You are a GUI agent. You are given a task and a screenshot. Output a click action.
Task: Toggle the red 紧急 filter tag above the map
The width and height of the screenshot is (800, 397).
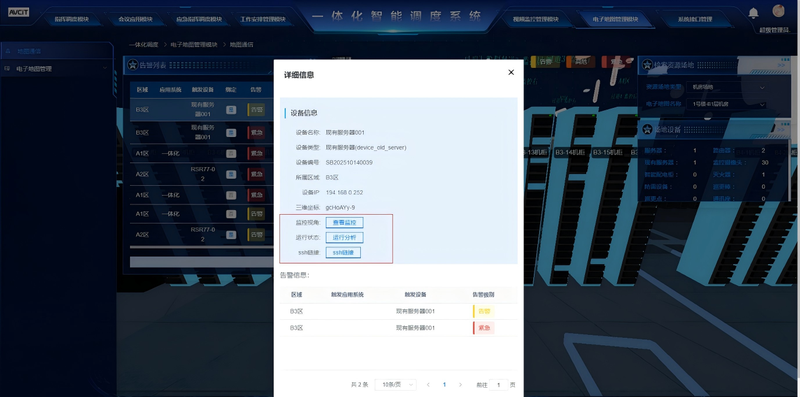pos(616,62)
